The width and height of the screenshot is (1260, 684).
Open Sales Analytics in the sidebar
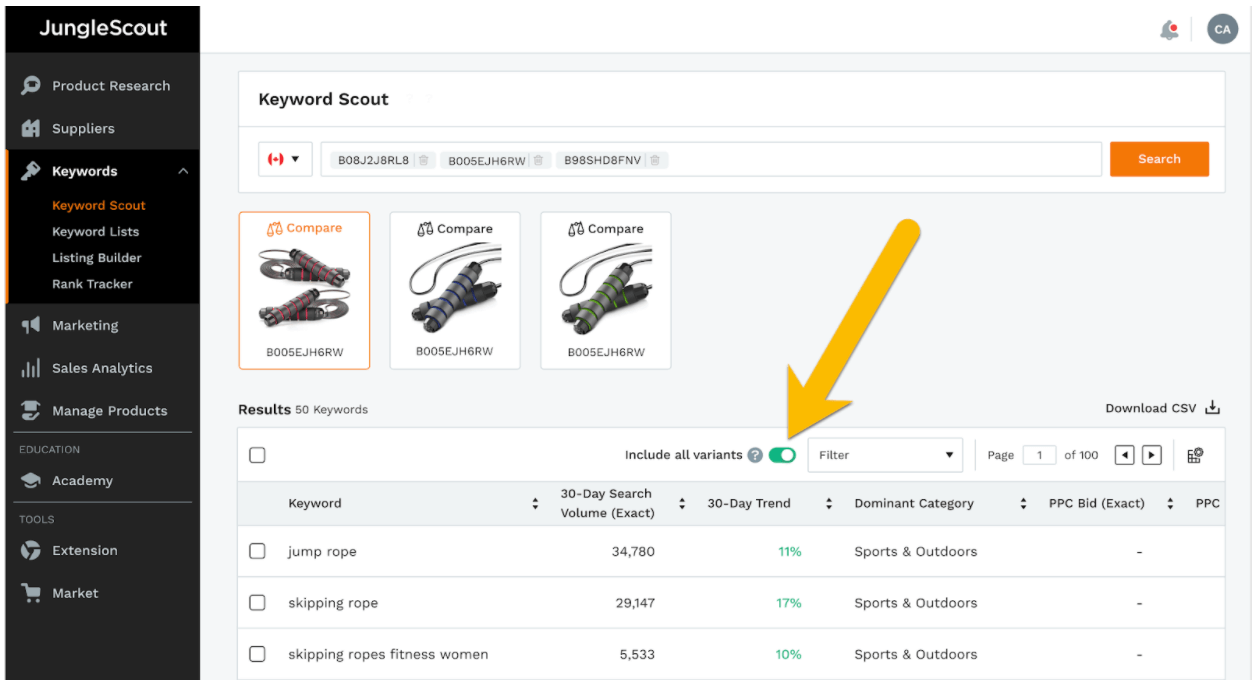[x=102, y=368]
